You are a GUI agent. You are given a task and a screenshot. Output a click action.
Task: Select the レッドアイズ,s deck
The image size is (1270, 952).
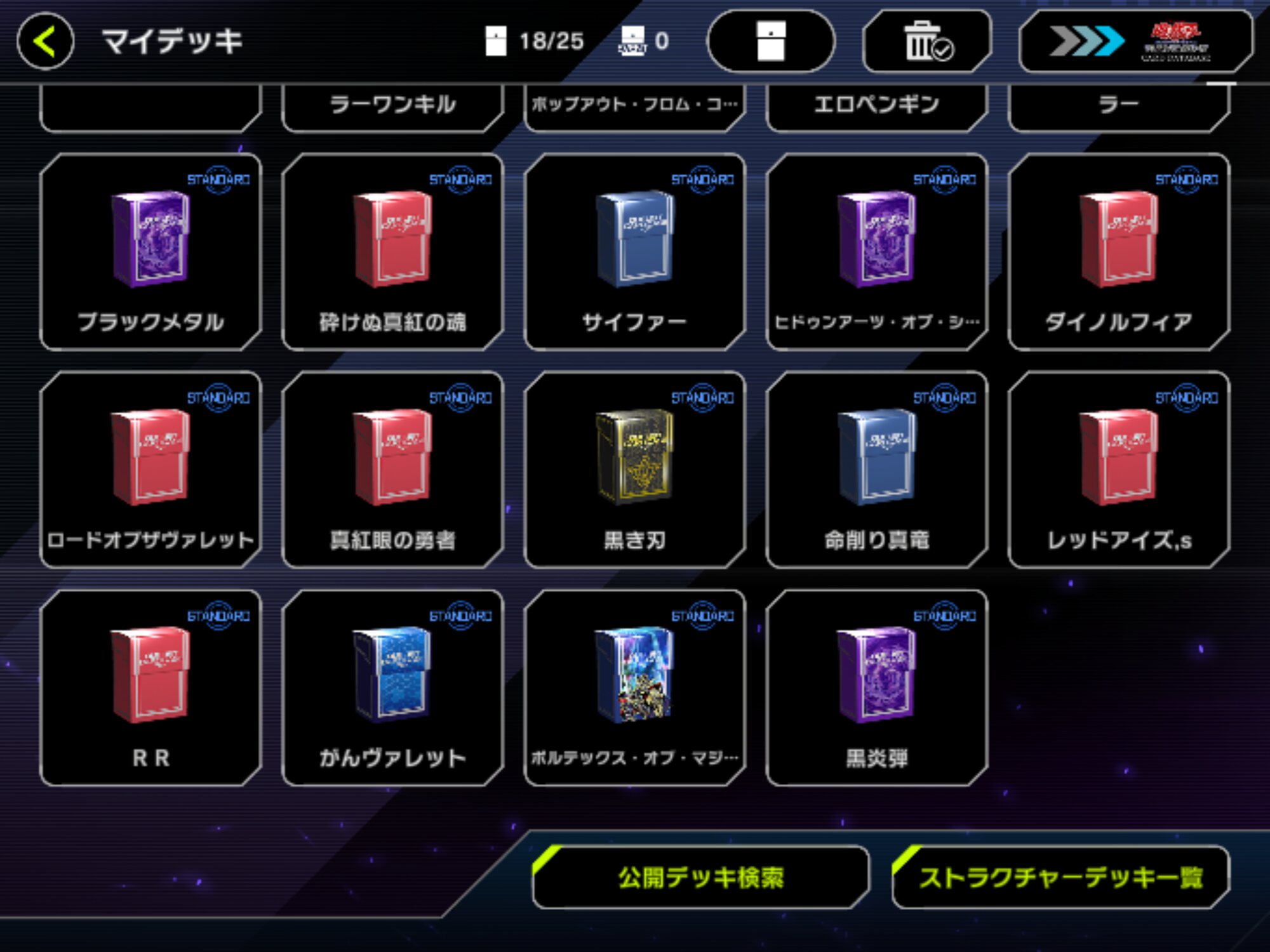(1119, 470)
